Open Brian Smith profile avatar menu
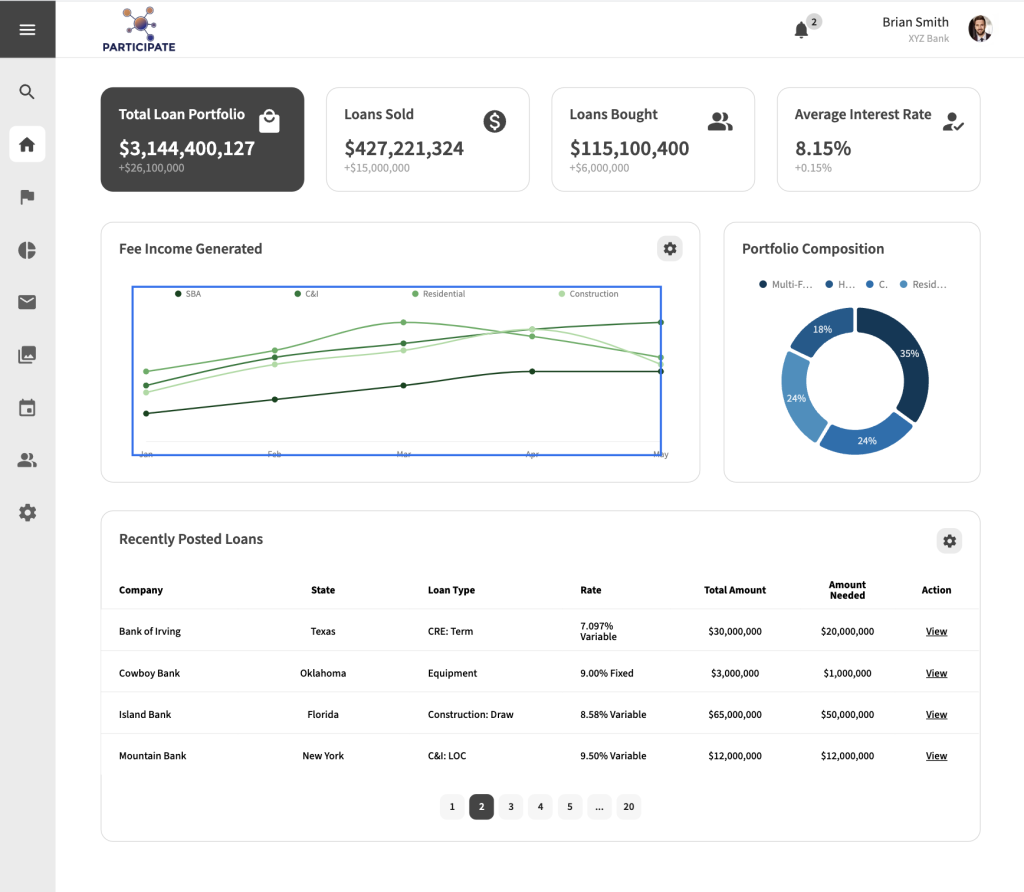The width and height of the screenshot is (1024, 892). [979, 29]
